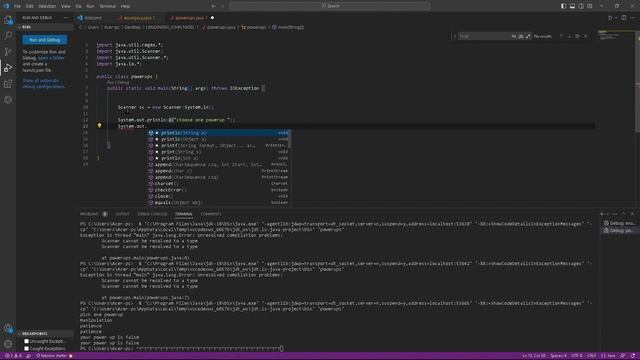Collapse the Breakpoints section header
The width and height of the screenshot is (640, 360).
click(45, 333)
